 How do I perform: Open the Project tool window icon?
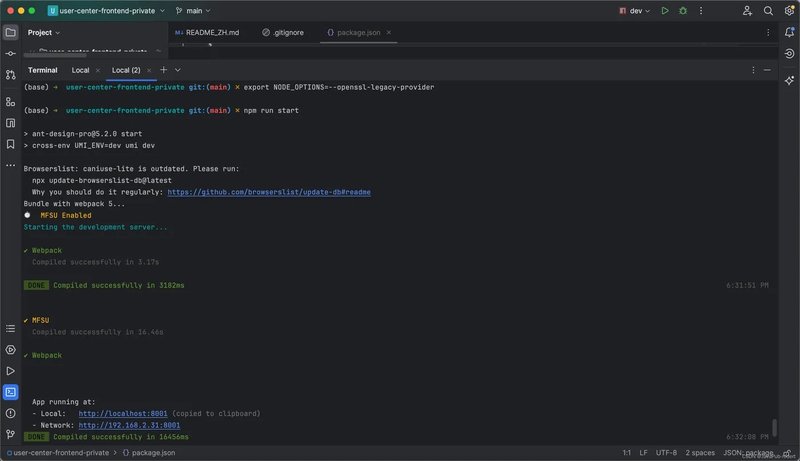tap(10, 32)
